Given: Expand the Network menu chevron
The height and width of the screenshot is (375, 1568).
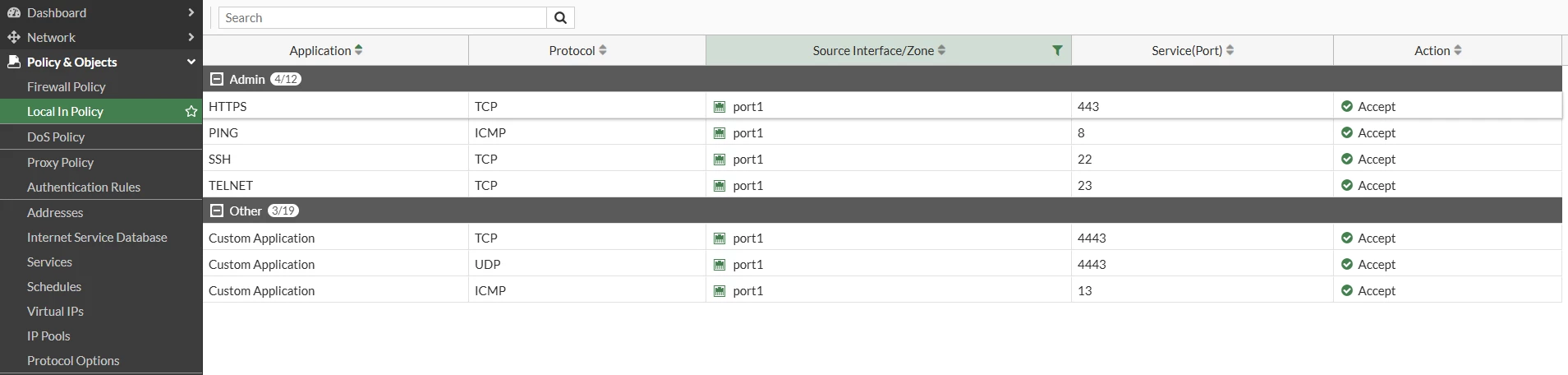Looking at the screenshot, I should tap(191, 37).
